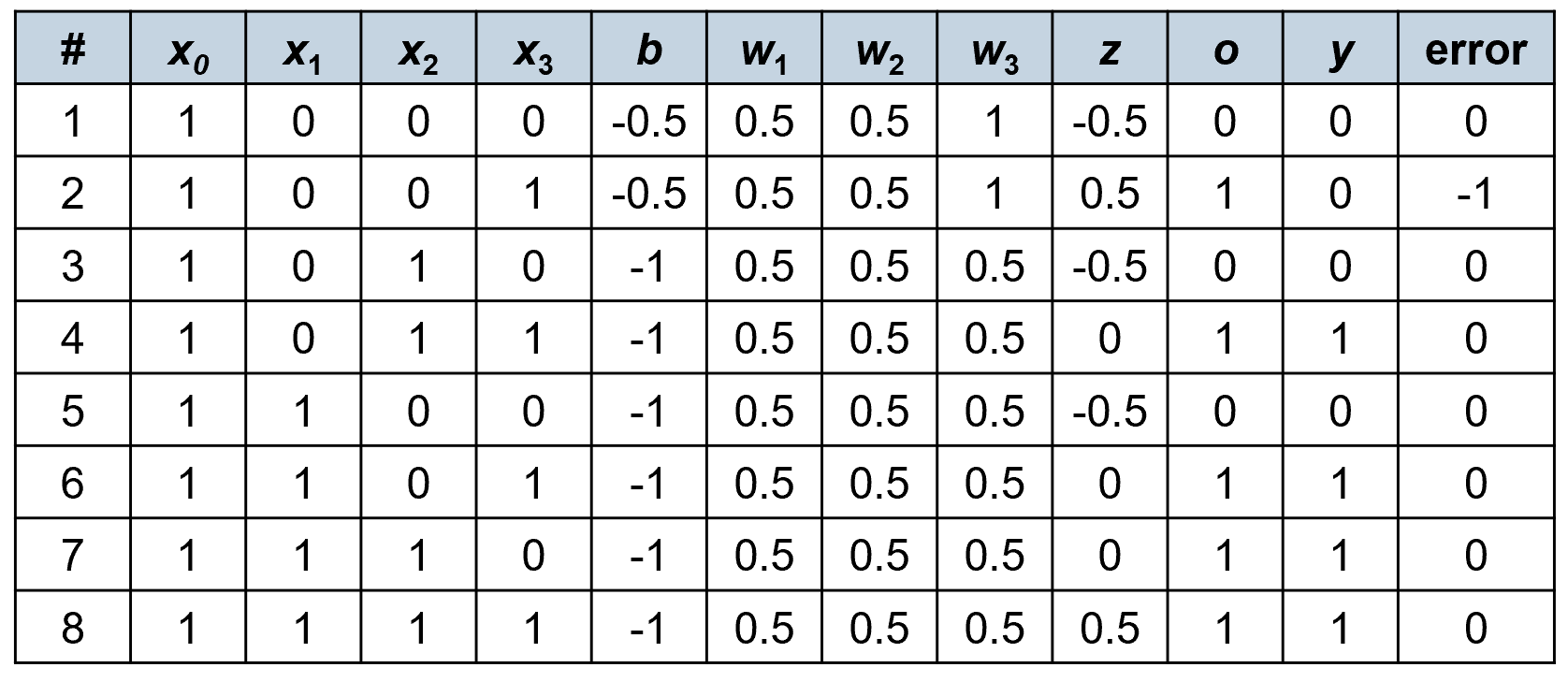Click the w3 value 1 in row 2
The width and height of the screenshot is (1568, 682).
click(995, 194)
